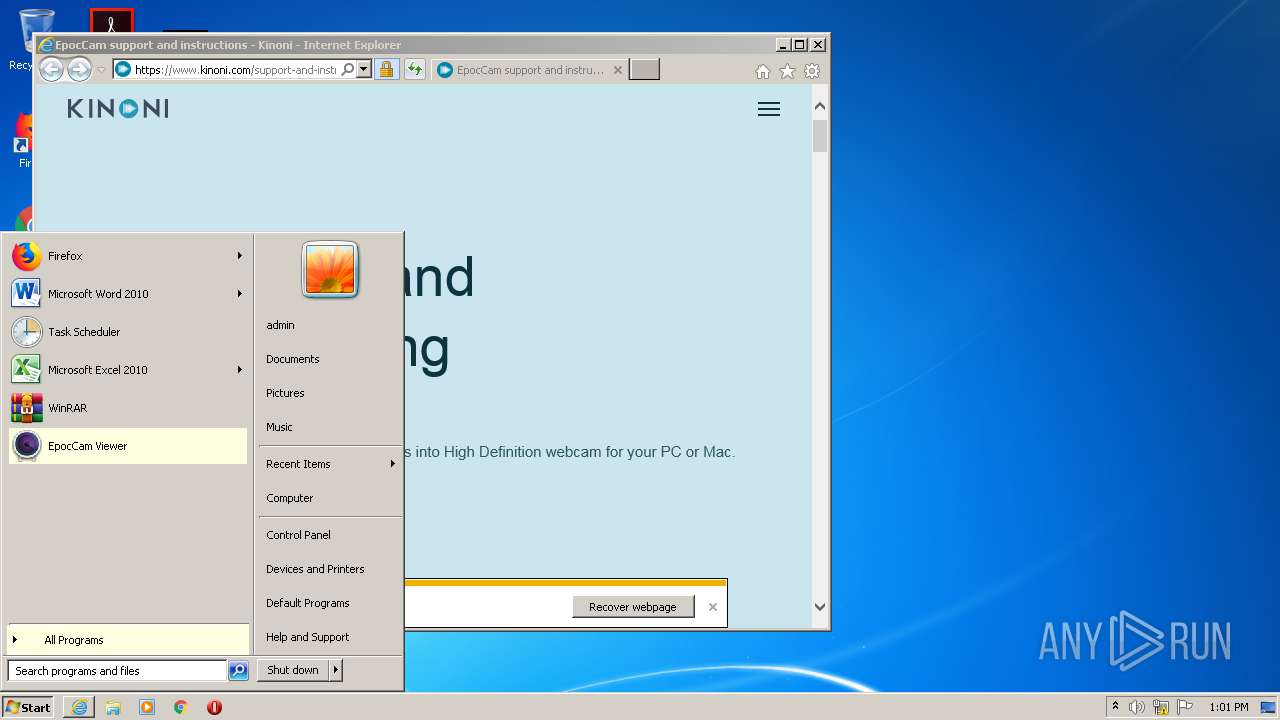Image resolution: width=1280 pixels, height=720 pixels.
Task: Click the Action Center flag icon
Action: (x=1185, y=707)
